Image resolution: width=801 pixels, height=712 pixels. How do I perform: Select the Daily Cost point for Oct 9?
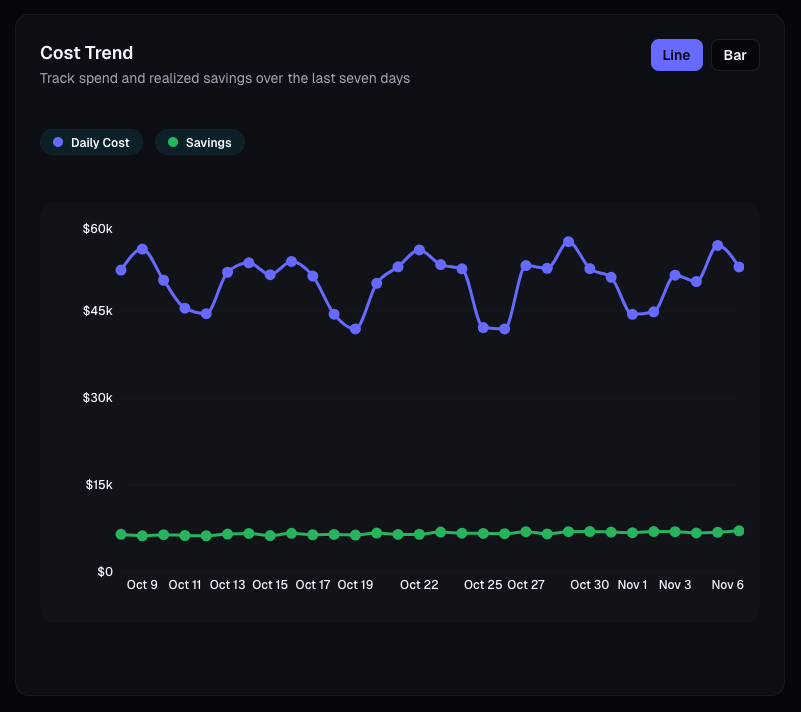[142, 249]
